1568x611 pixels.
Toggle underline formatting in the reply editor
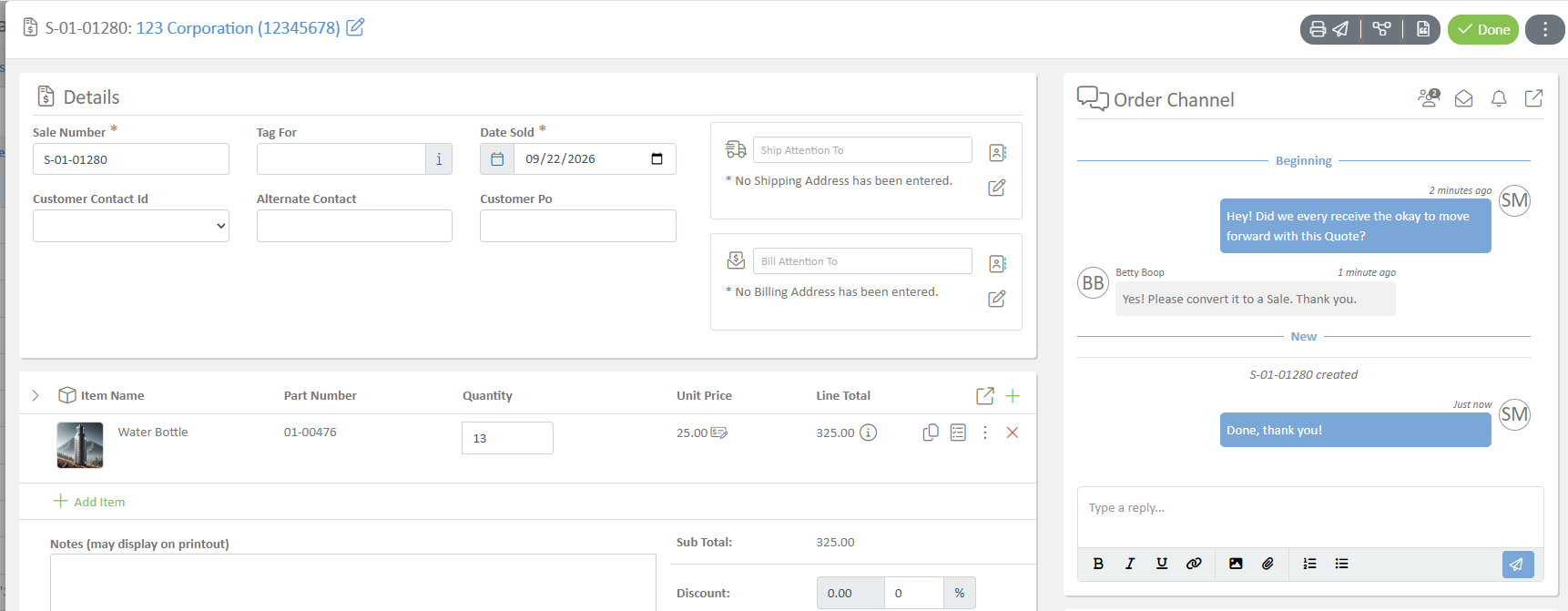1162,564
